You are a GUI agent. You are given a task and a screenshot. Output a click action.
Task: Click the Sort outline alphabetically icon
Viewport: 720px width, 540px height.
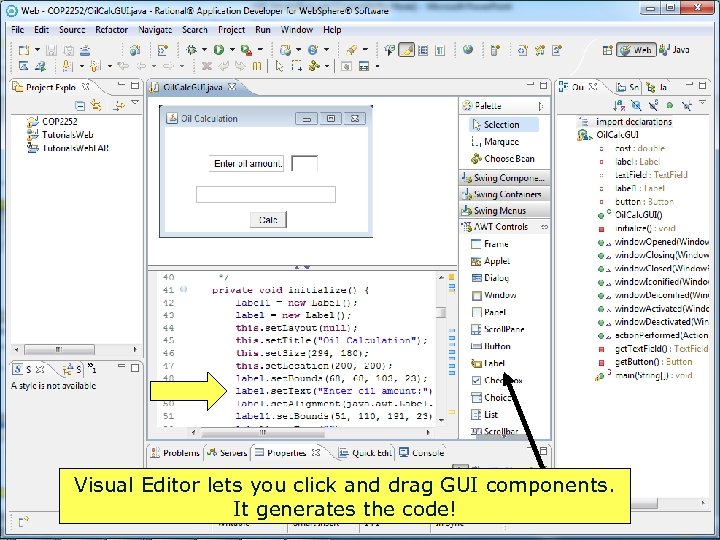click(x=619, y=106)
